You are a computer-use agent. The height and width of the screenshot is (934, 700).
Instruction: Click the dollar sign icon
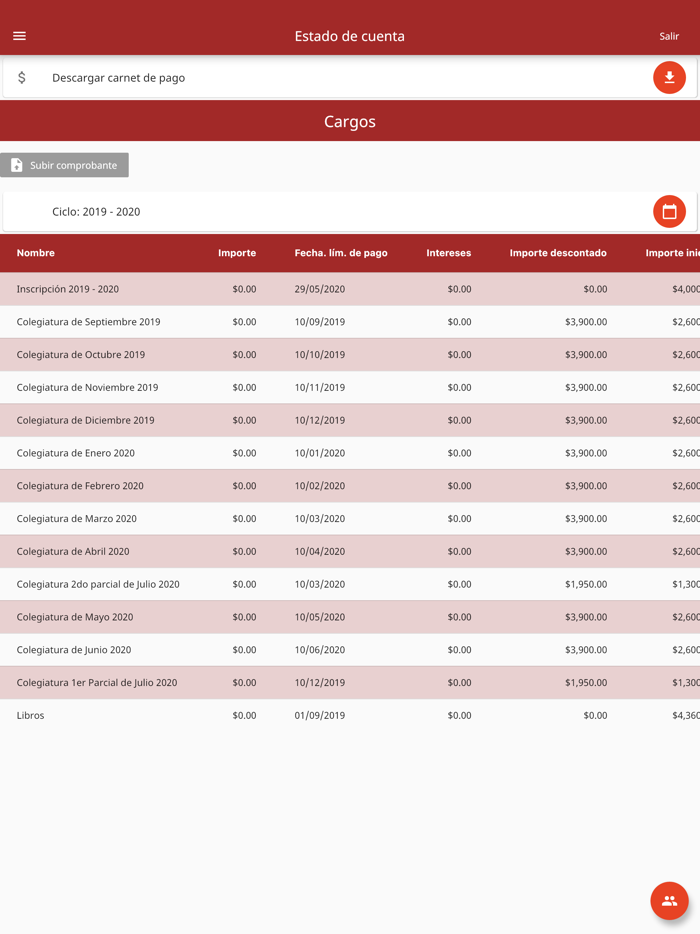(21, 77)
